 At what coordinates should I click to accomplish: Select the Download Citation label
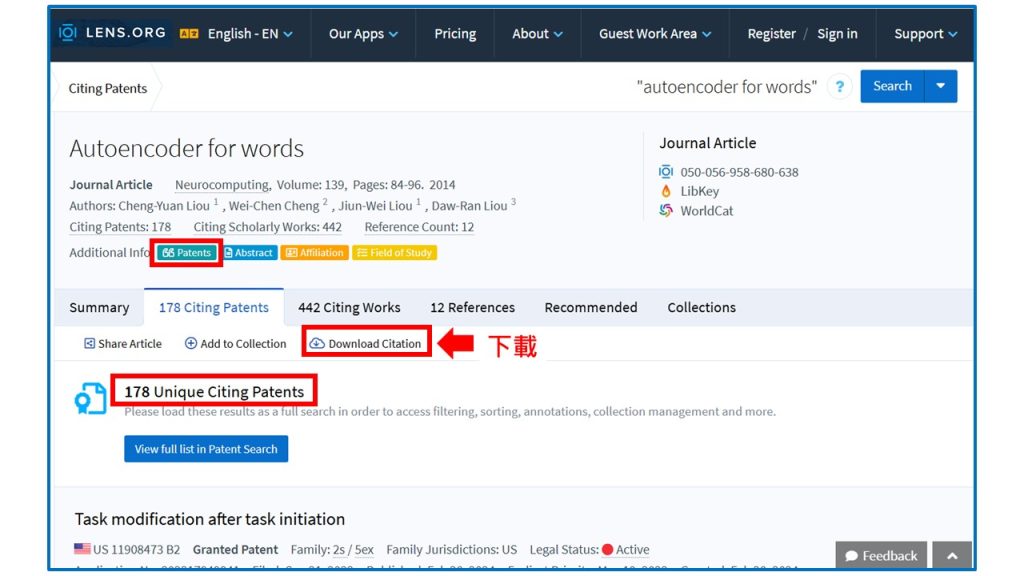pyautogui.click(x=375, y=344)
